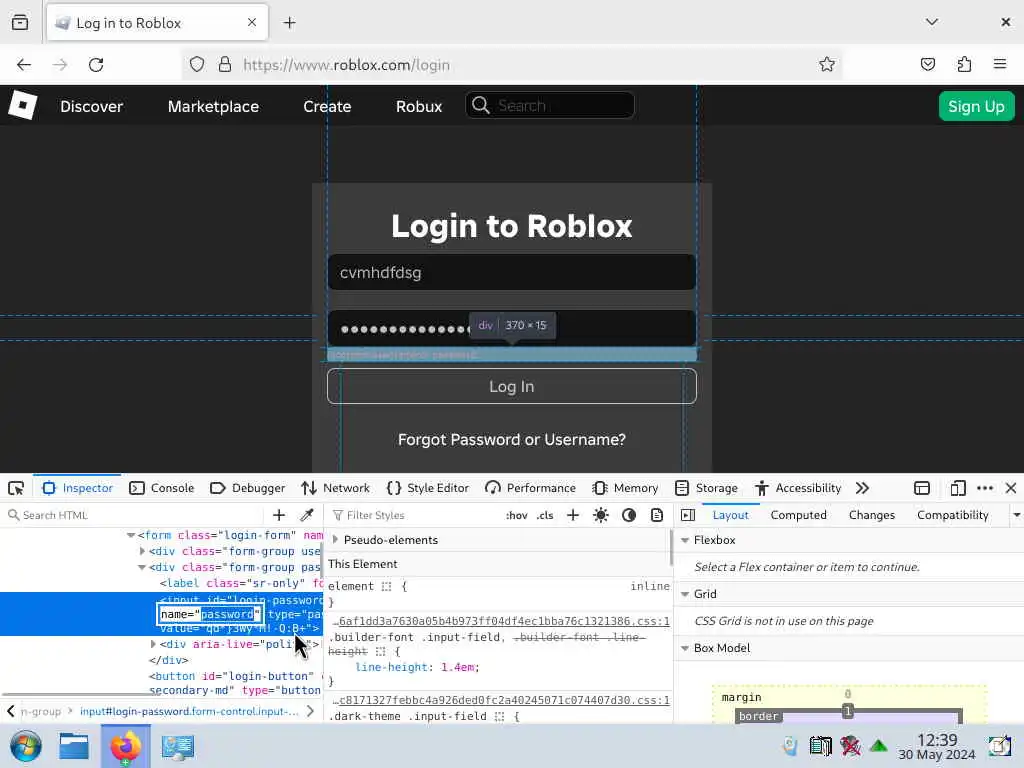1024x768 pixels.
Task: Click the Log In button
Action: coord(511,387)
